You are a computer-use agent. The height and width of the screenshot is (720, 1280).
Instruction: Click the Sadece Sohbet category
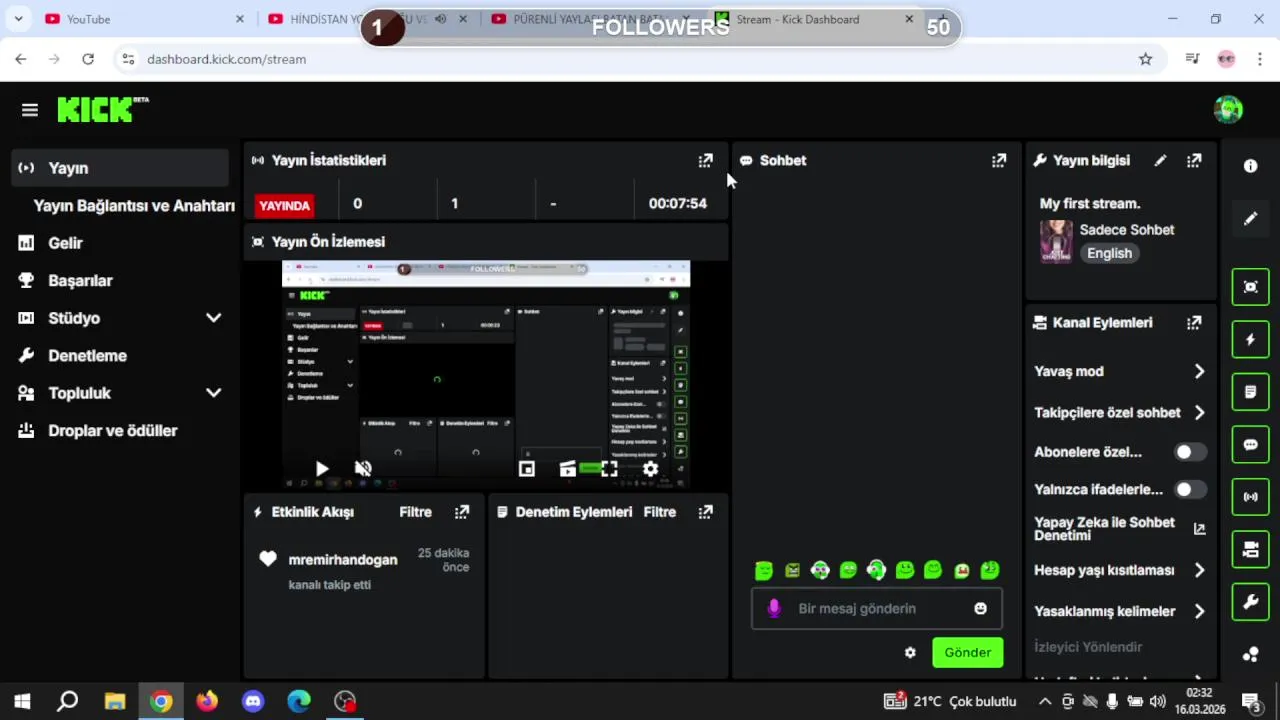1127,229
